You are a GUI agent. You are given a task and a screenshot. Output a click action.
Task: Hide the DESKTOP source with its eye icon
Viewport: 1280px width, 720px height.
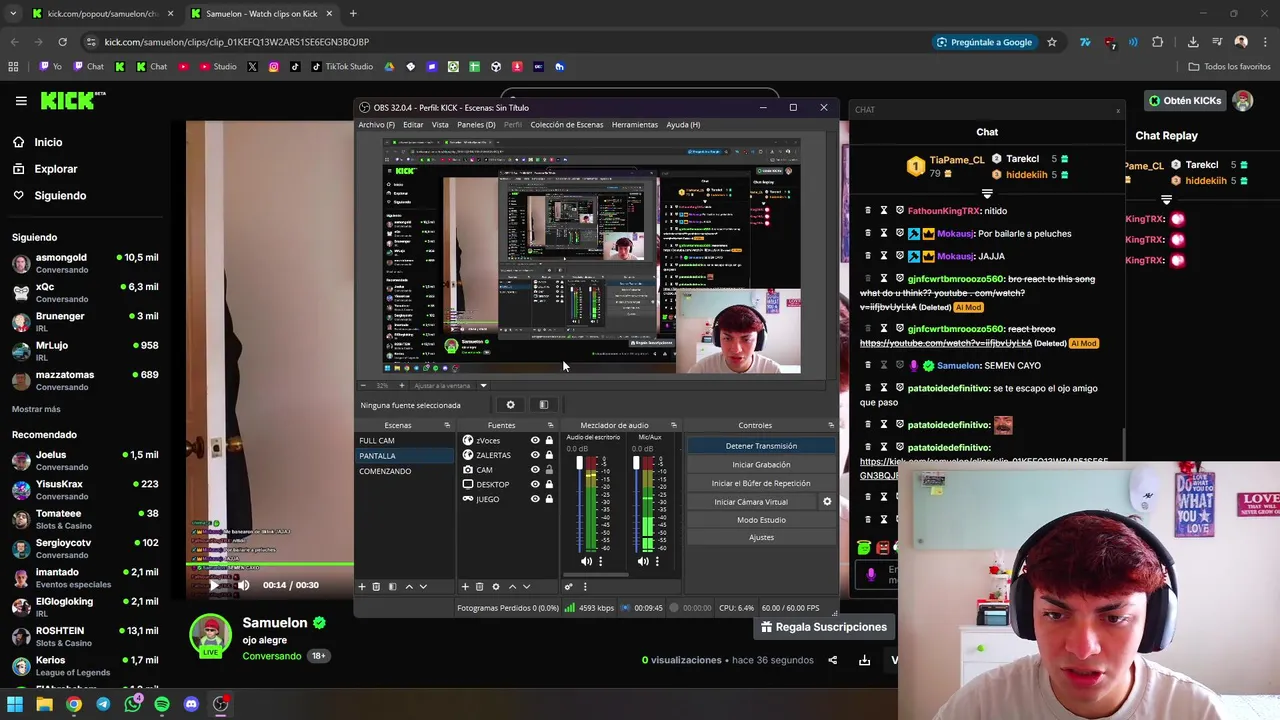click(535, 484)
